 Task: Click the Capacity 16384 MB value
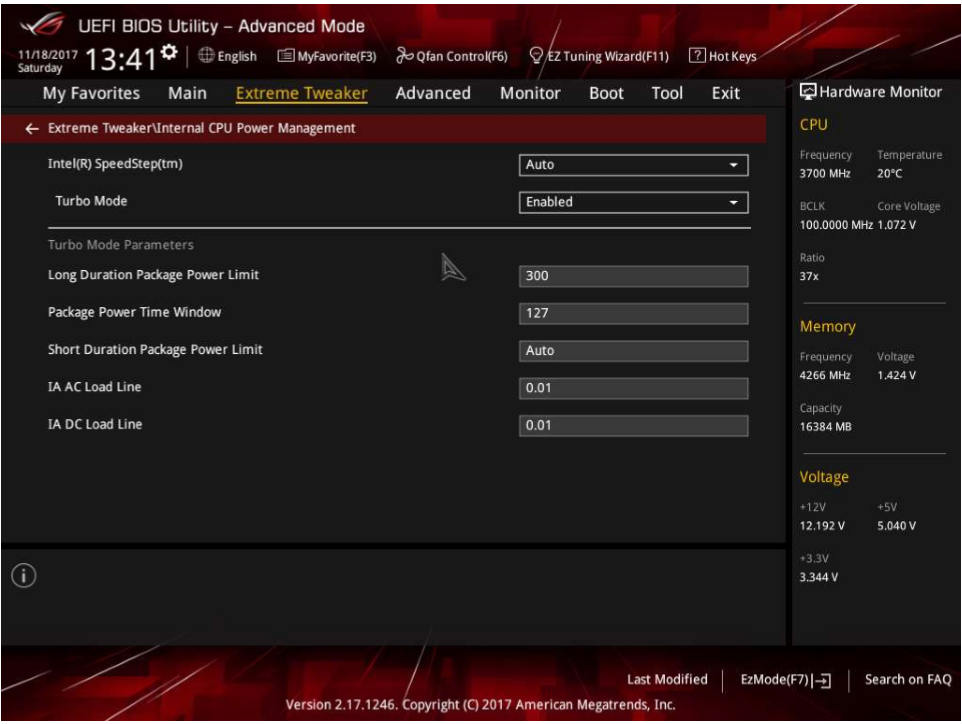pos(825,427)
